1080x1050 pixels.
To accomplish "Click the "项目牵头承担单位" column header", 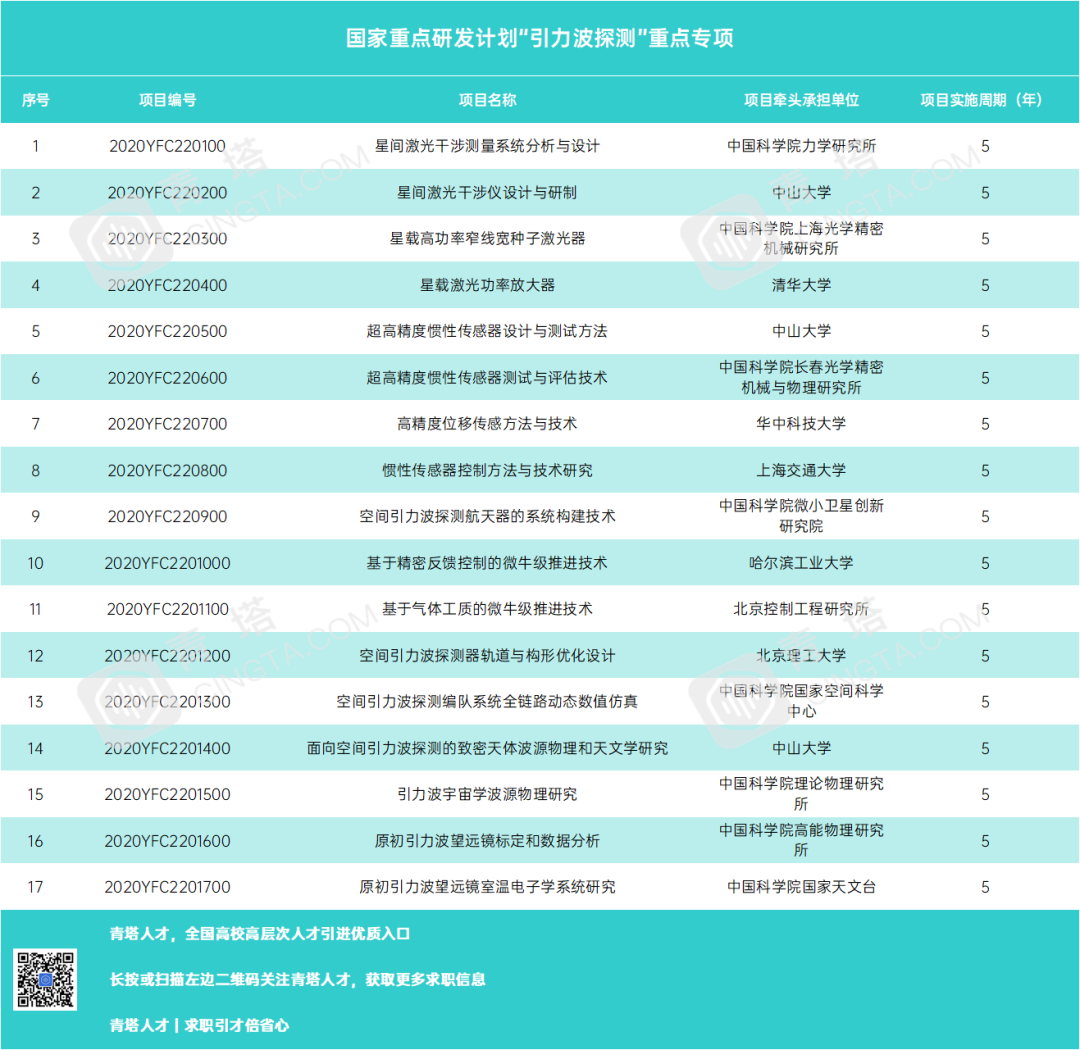I will [x=801, y=100].
